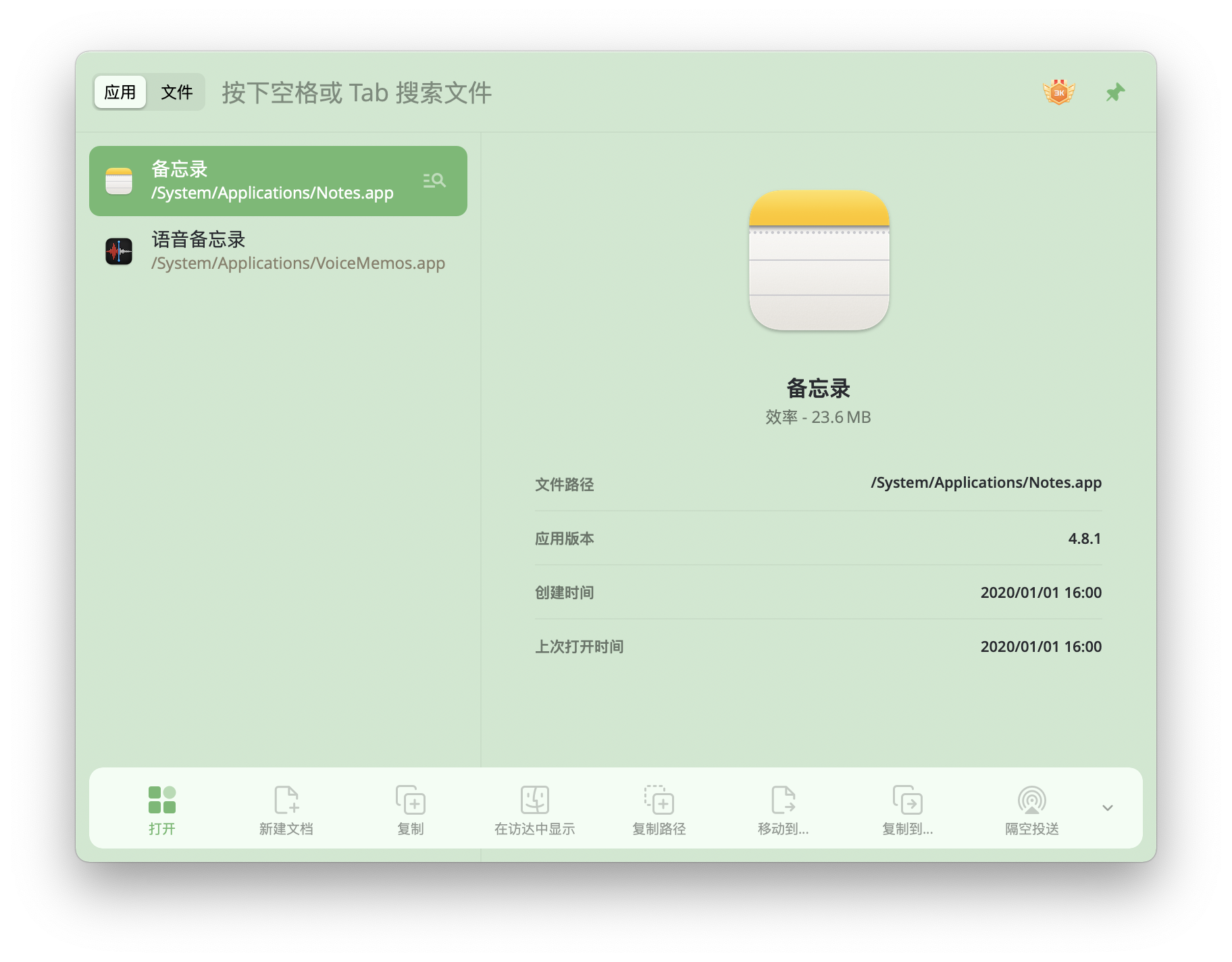Click the 移动到... move to icon
The height and width of the screenshot is (962, 1232).
tap(784, 800)
